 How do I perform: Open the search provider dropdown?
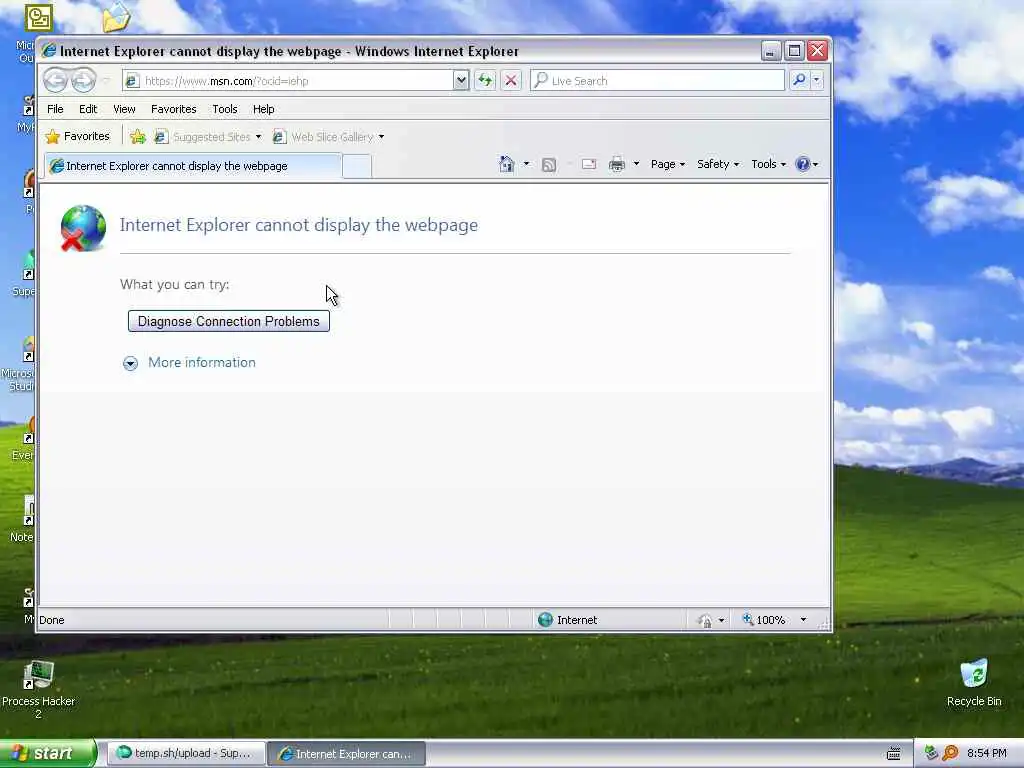(x=816, y=80)
